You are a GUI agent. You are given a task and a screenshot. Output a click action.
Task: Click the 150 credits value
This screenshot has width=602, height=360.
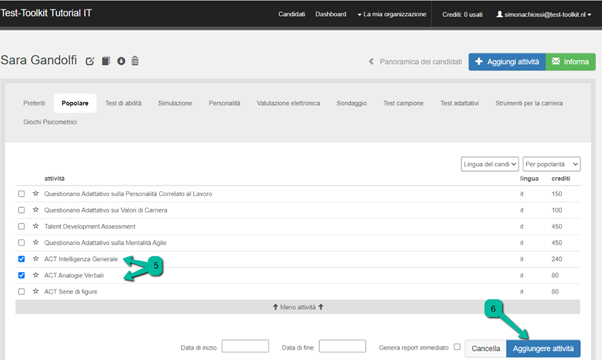point(557,194)
